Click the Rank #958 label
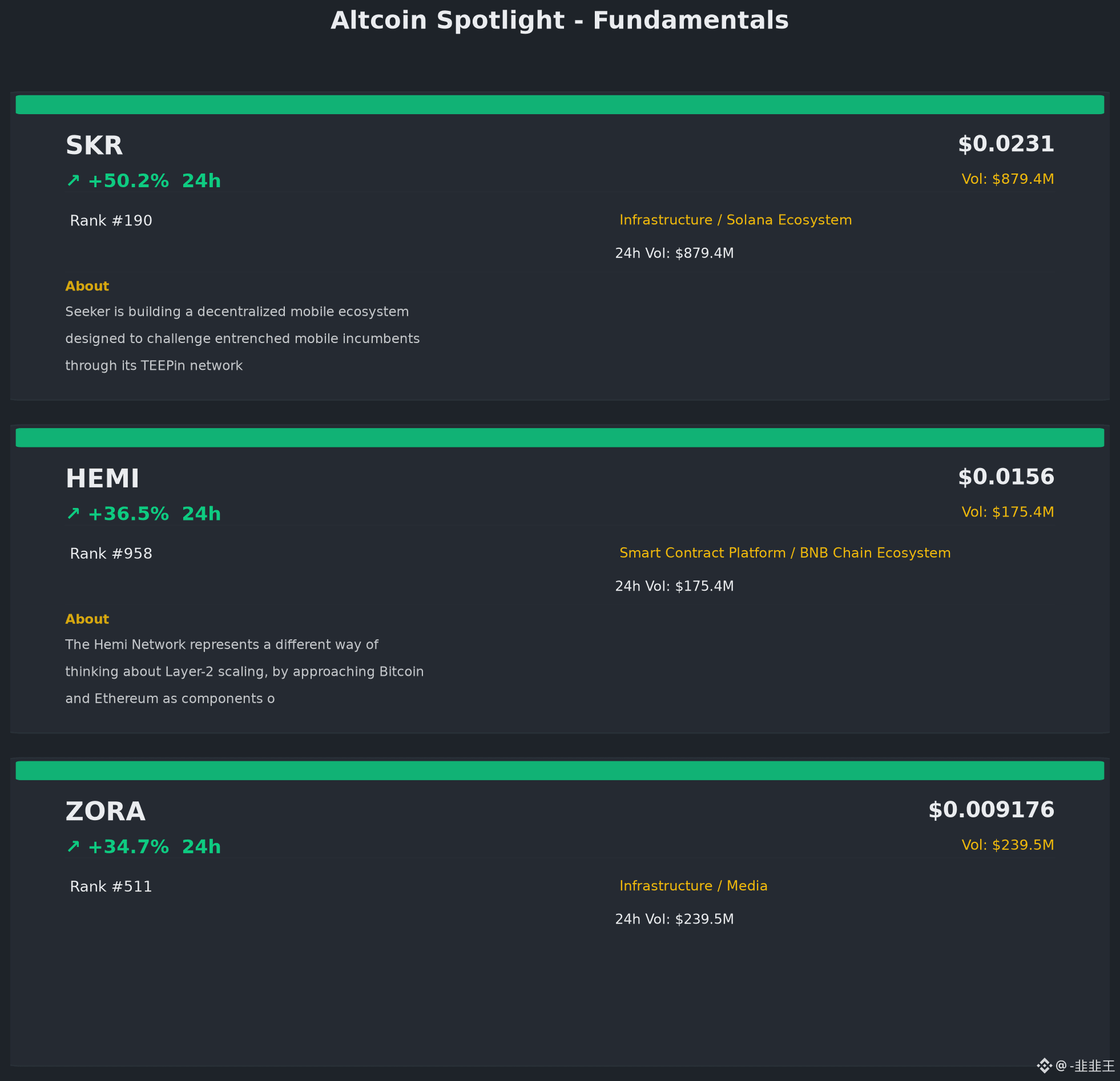 tap(111, 554)
